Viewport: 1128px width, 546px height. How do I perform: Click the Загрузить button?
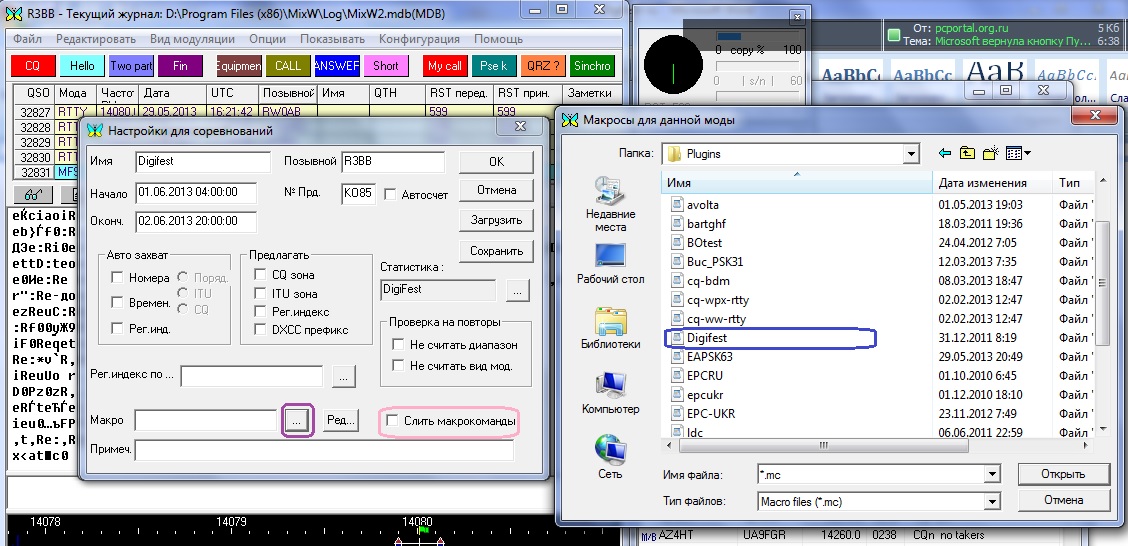pos(496,220)
